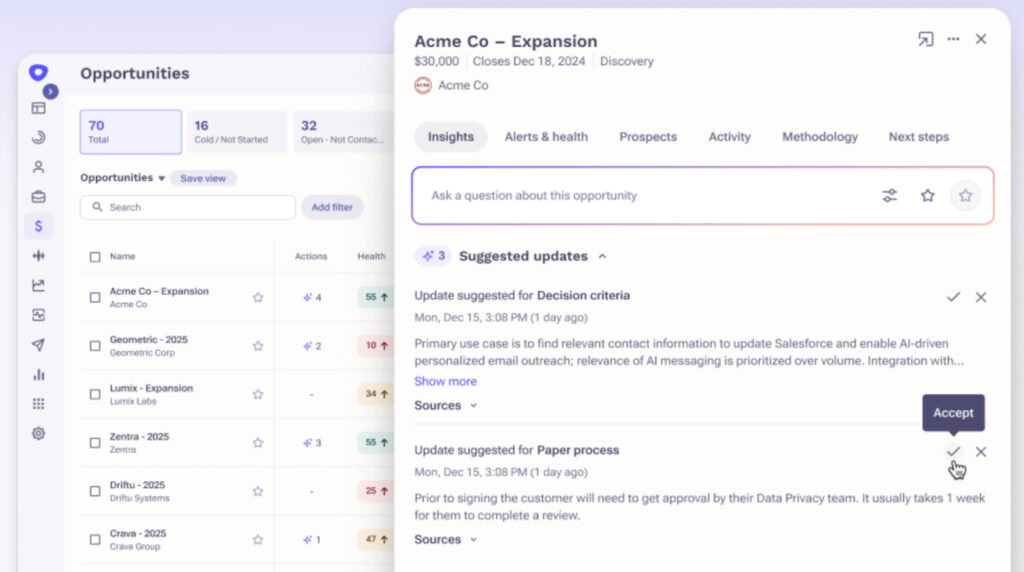Viewport: 1024px width, 572px height.
Task: Open the trend chart sidebar icon
Action: (x=39, y=285)
